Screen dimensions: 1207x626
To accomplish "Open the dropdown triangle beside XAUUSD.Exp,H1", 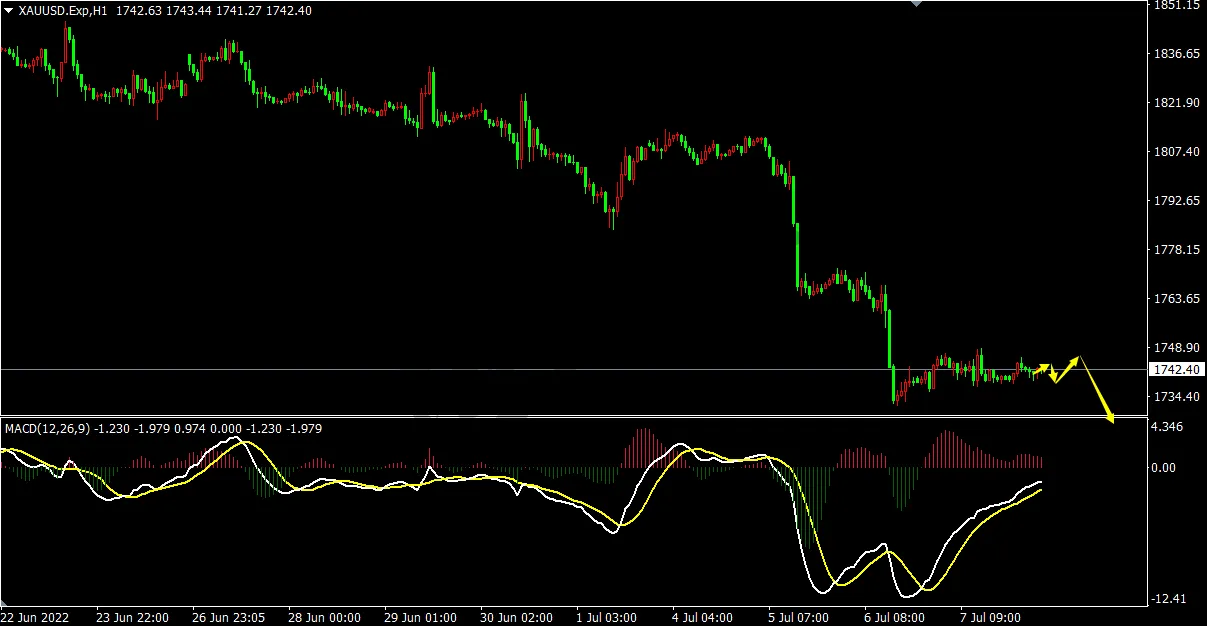I will pyautogui.click(x=9, y=10).
